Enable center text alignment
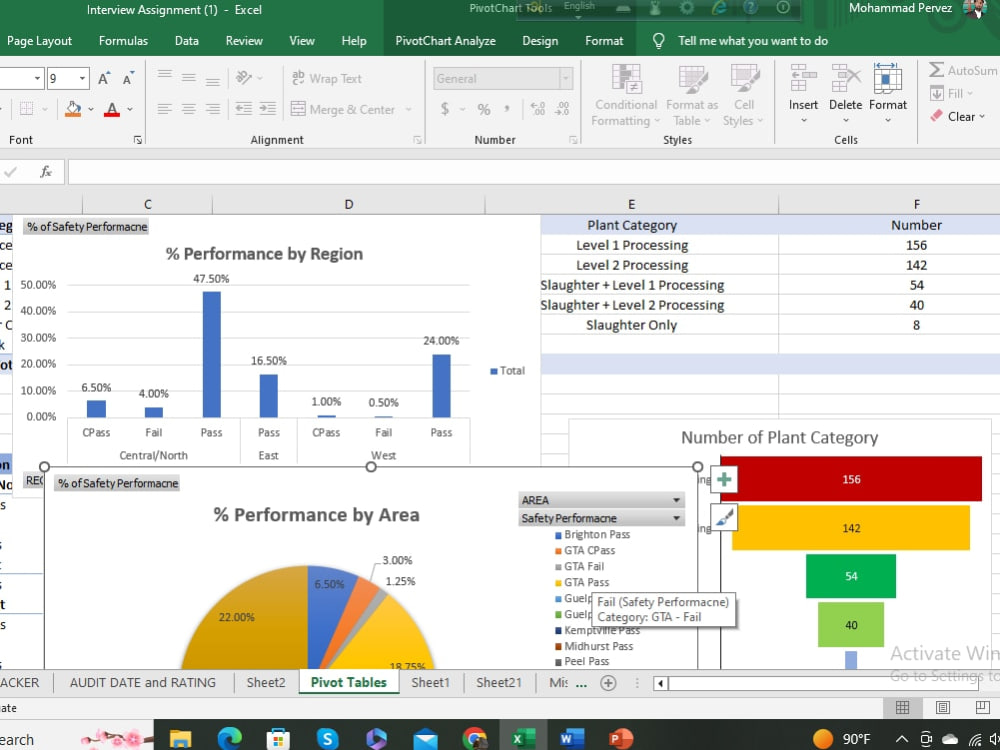 pos(187,110)
